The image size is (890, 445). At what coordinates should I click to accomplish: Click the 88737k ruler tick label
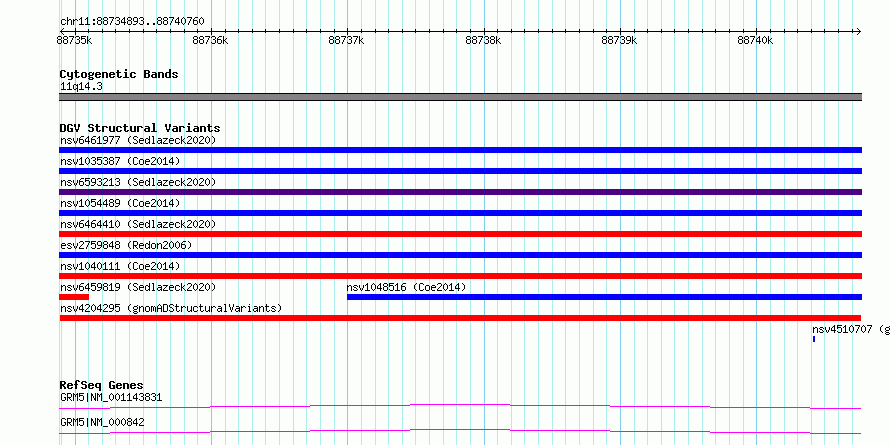[x=346, y=40]
